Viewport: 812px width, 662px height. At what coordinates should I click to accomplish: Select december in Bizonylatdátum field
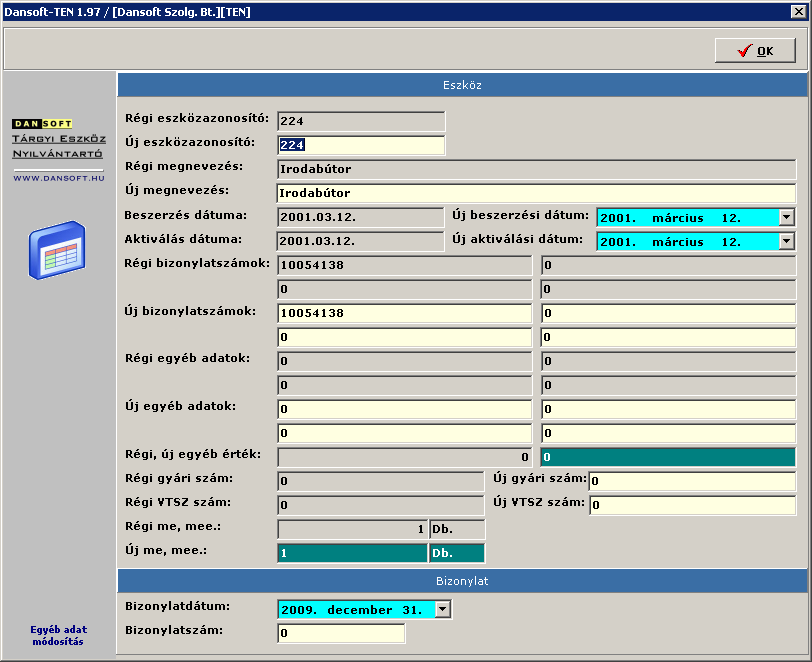coord(359,610)
